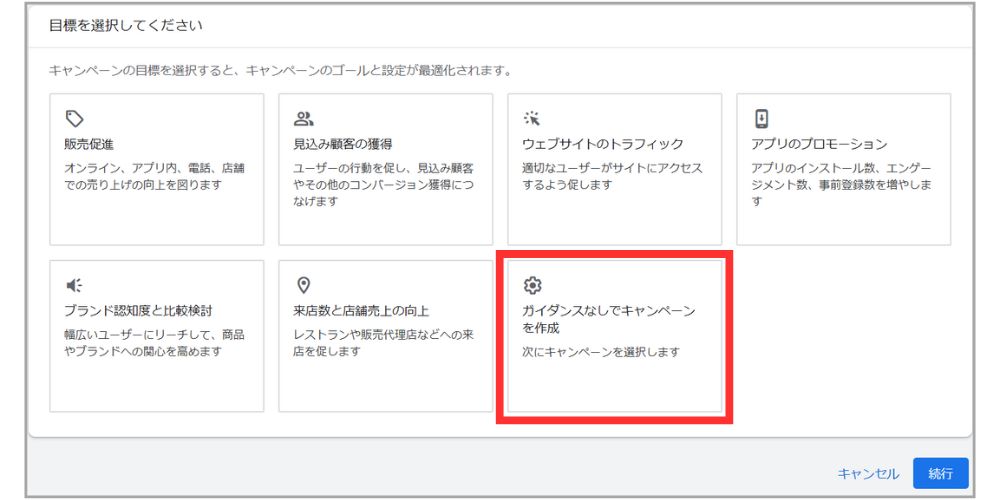This screenshot has height=500, width=1000.
Task: Select the ブランド認知度と比較検討 goal title
Action: 137,311
